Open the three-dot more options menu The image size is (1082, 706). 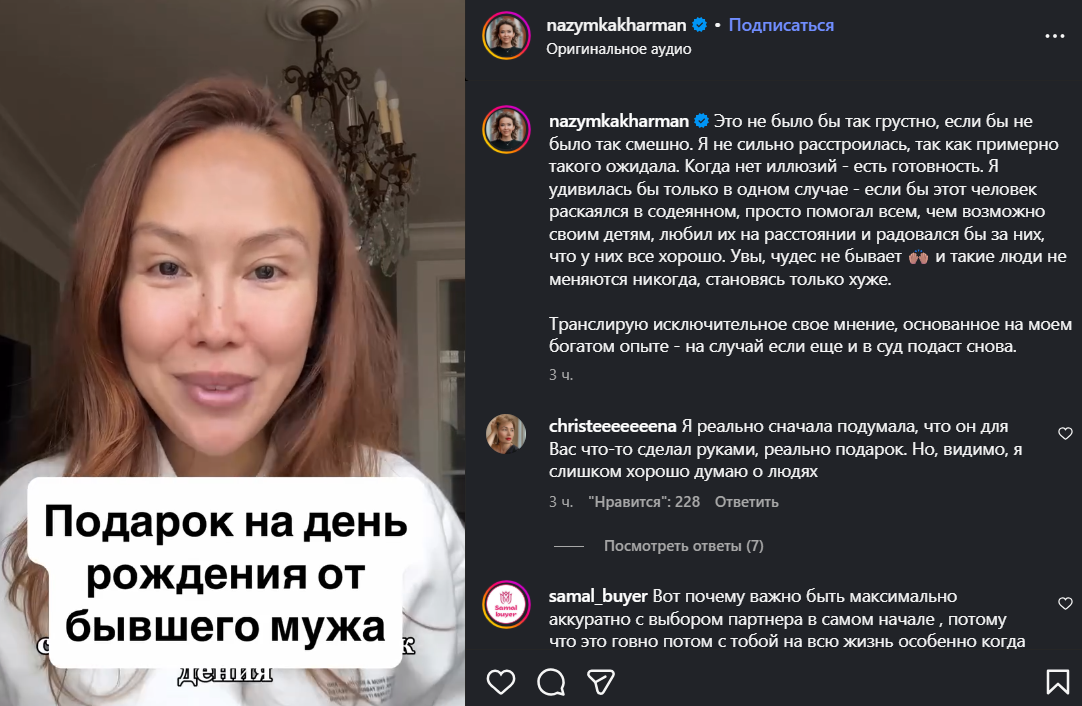tap(1054, 36)
